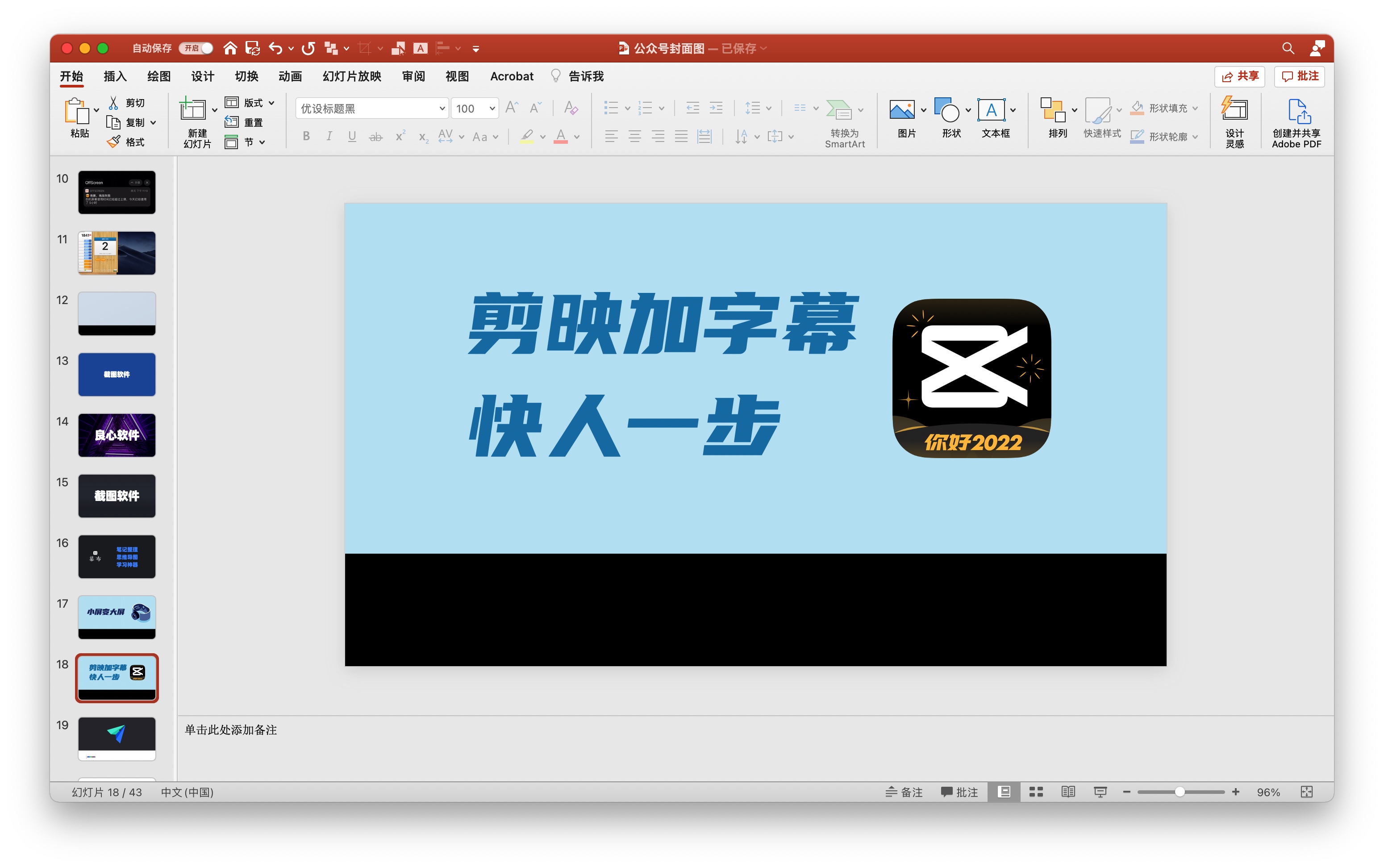
Task: Click notes area 单击此处添加备注
Action: [231, 730]
